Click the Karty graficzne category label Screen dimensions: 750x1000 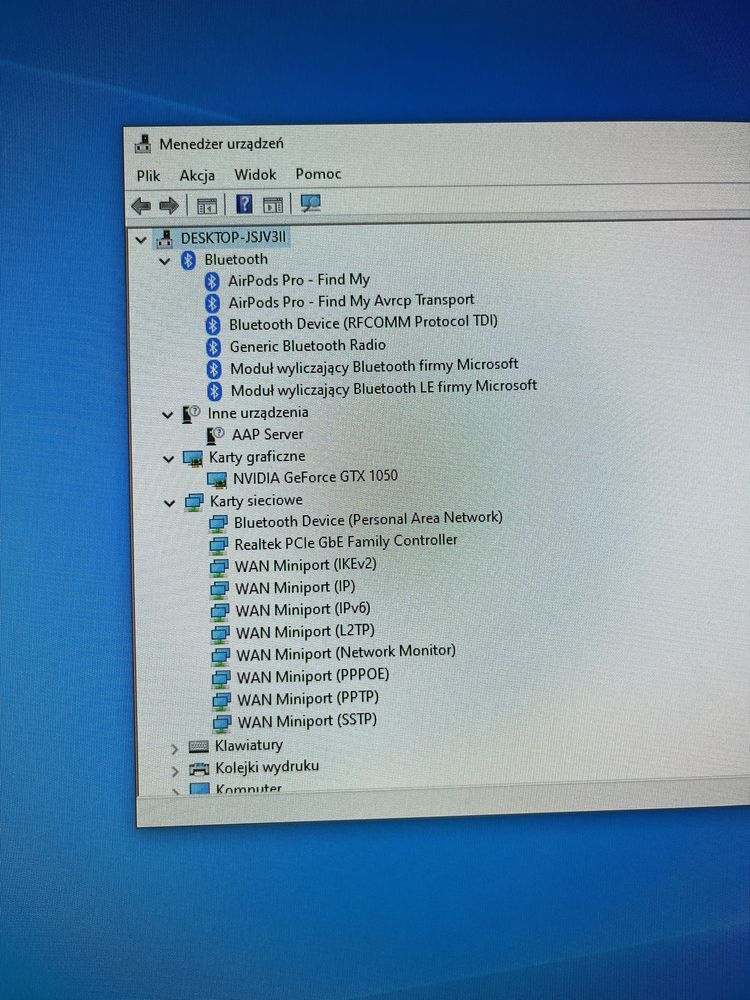click(257, 457)
